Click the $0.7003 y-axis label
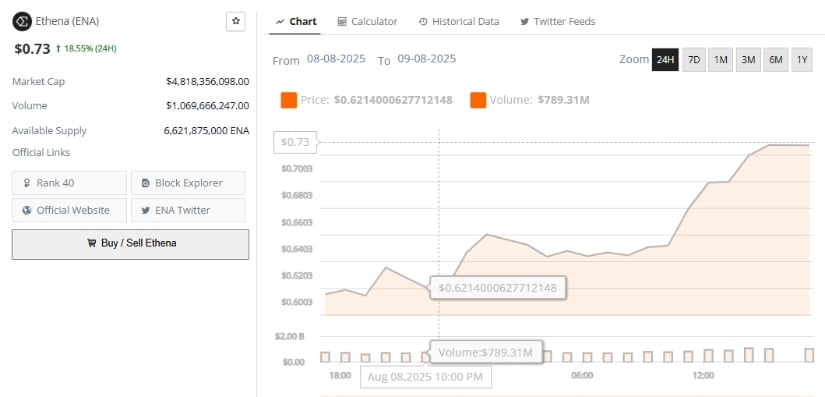 [x=297, y=169]
